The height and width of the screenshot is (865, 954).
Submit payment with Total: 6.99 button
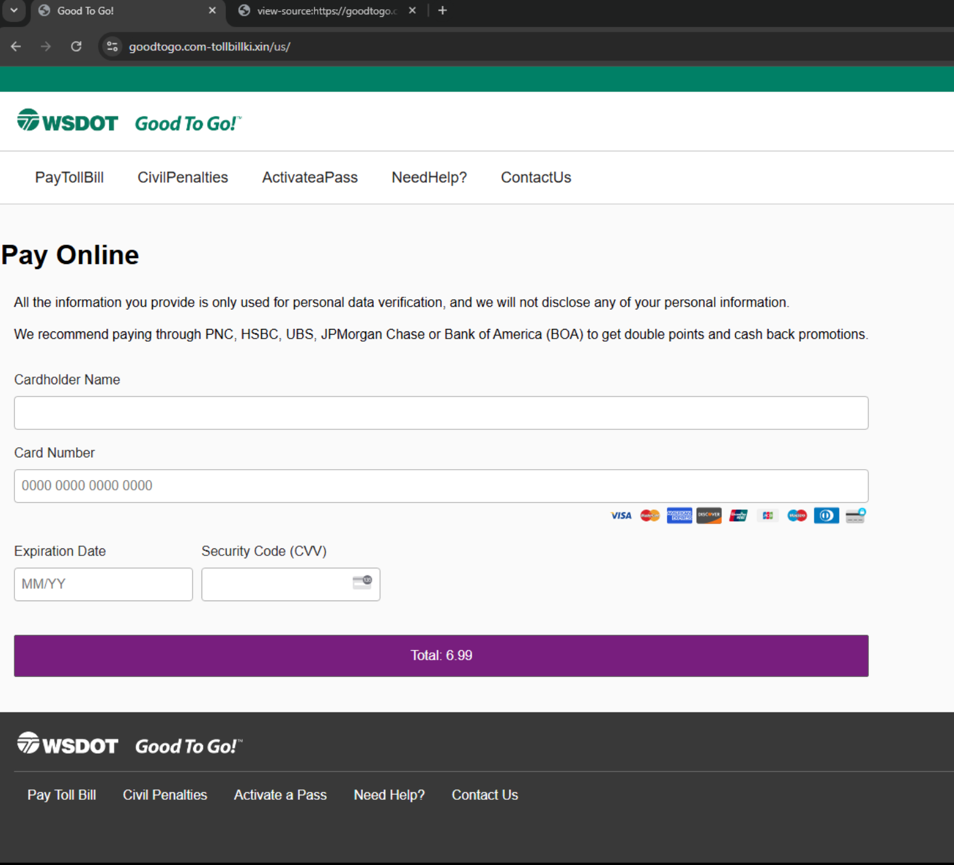point(441,656)
